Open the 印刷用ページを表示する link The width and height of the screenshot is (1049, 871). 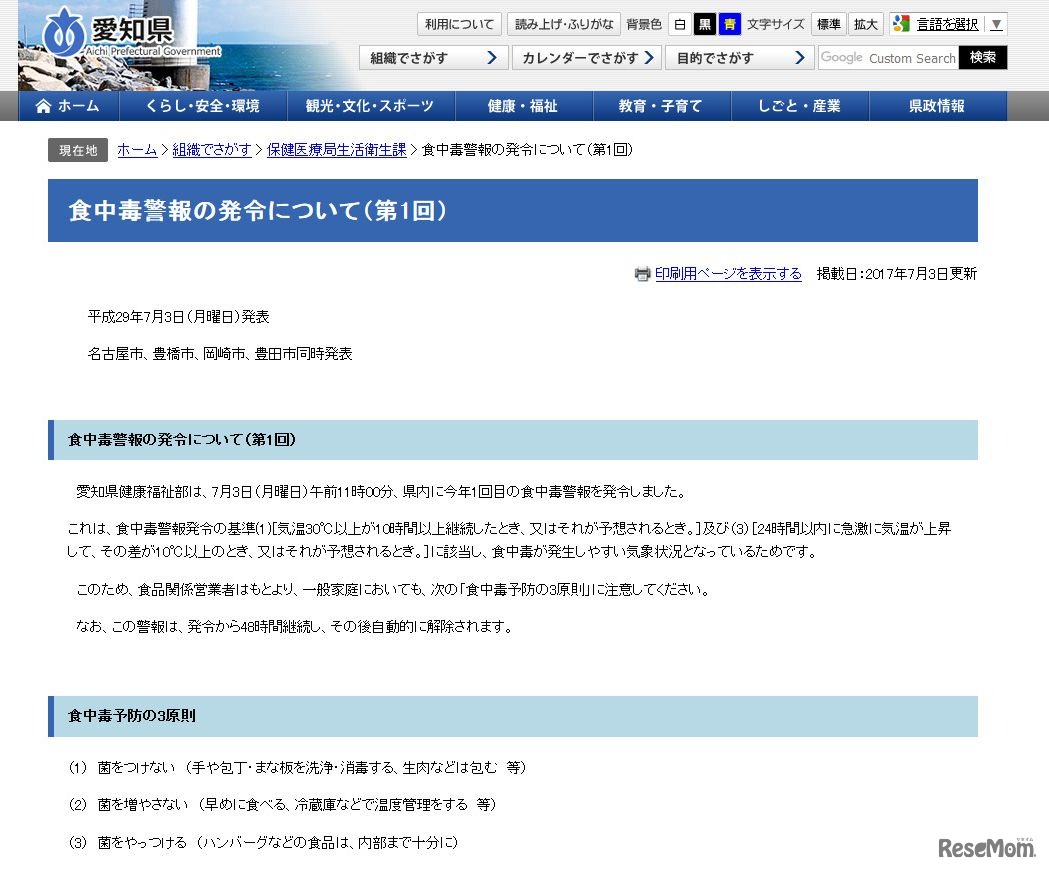pos(728,274)
